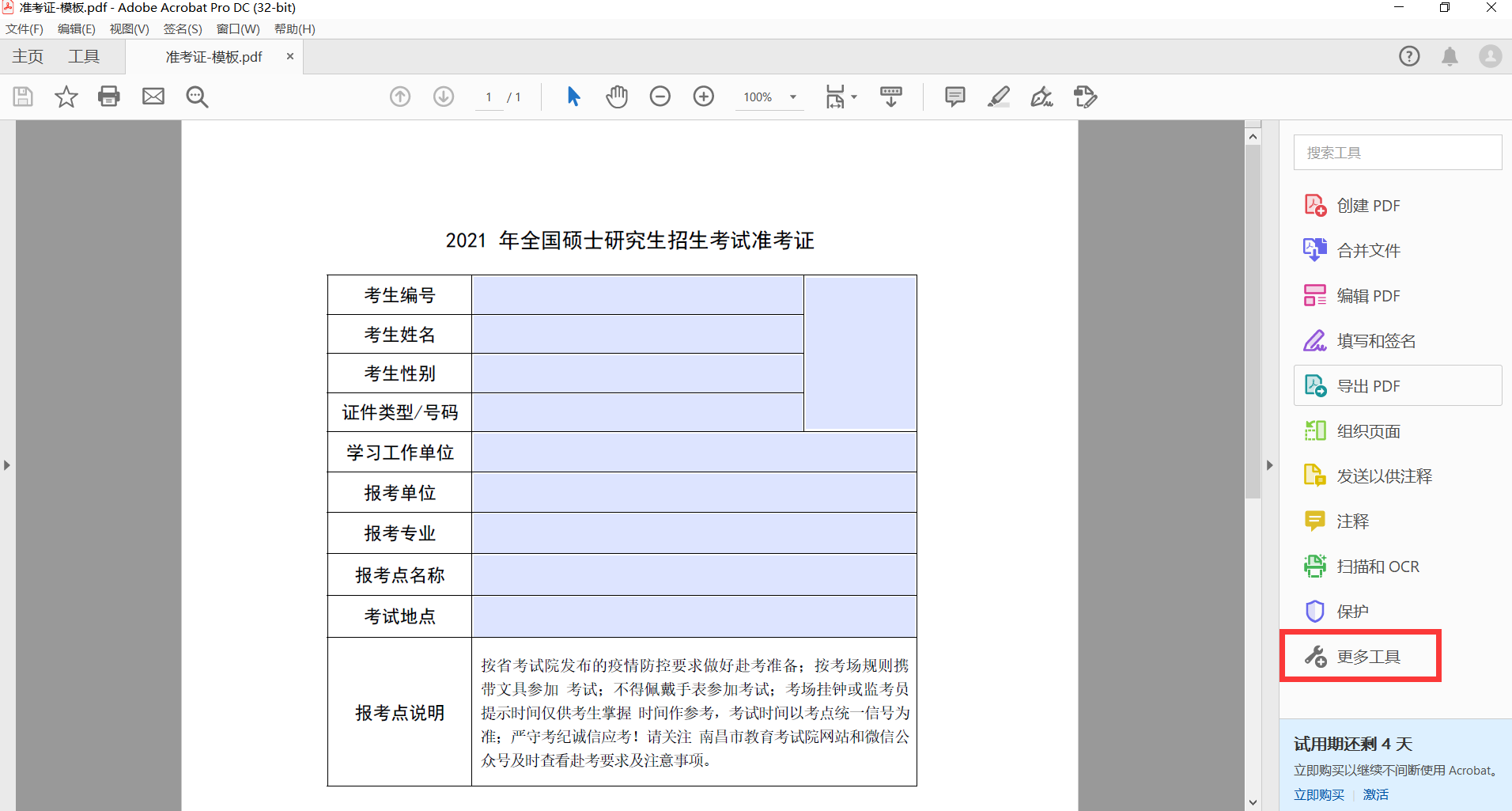
Task: Go to the next page with the down arrow
Action: pos(444,97)
